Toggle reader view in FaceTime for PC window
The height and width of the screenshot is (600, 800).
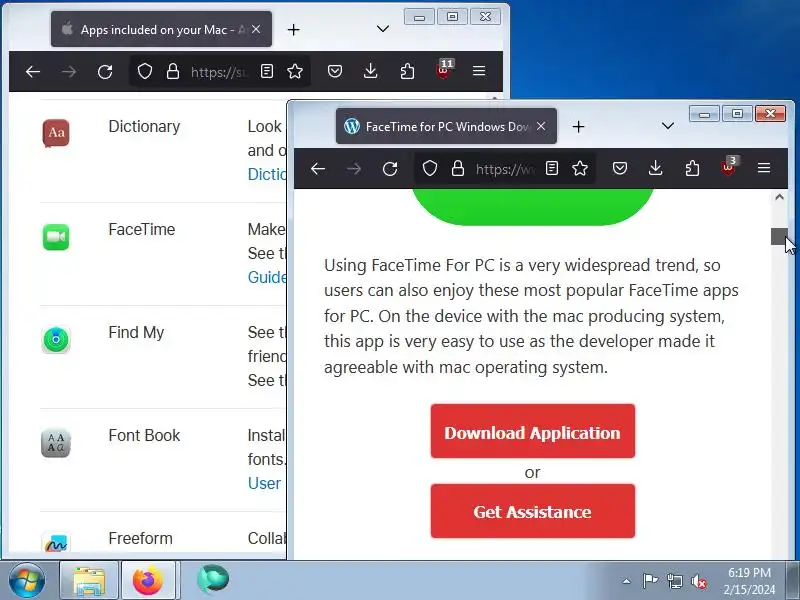(552, 168)
